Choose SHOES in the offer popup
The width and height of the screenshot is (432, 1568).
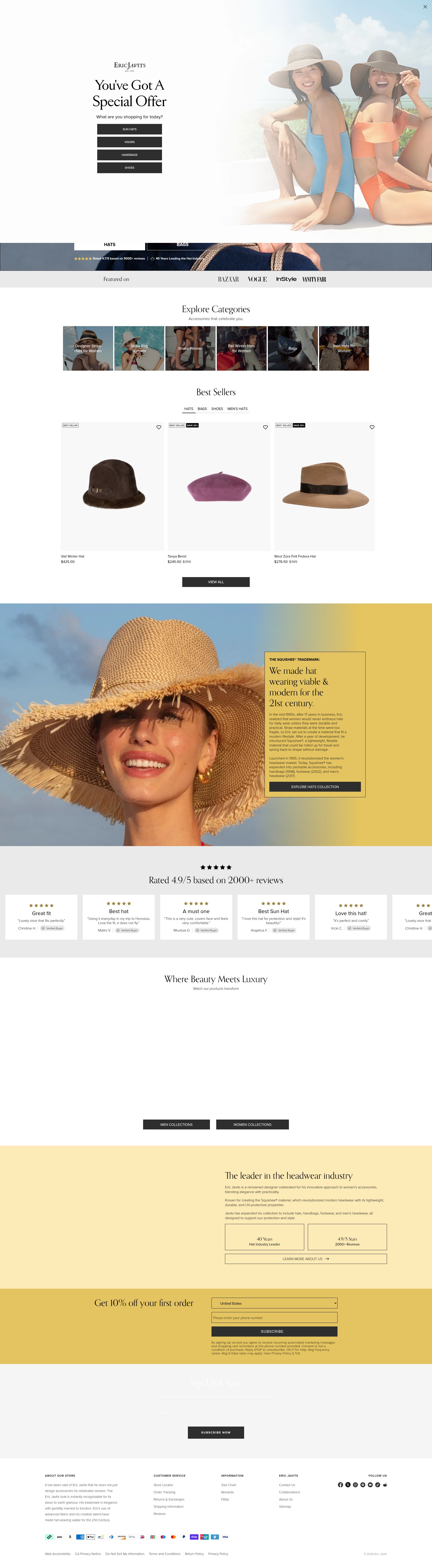[x=130, y=167]
